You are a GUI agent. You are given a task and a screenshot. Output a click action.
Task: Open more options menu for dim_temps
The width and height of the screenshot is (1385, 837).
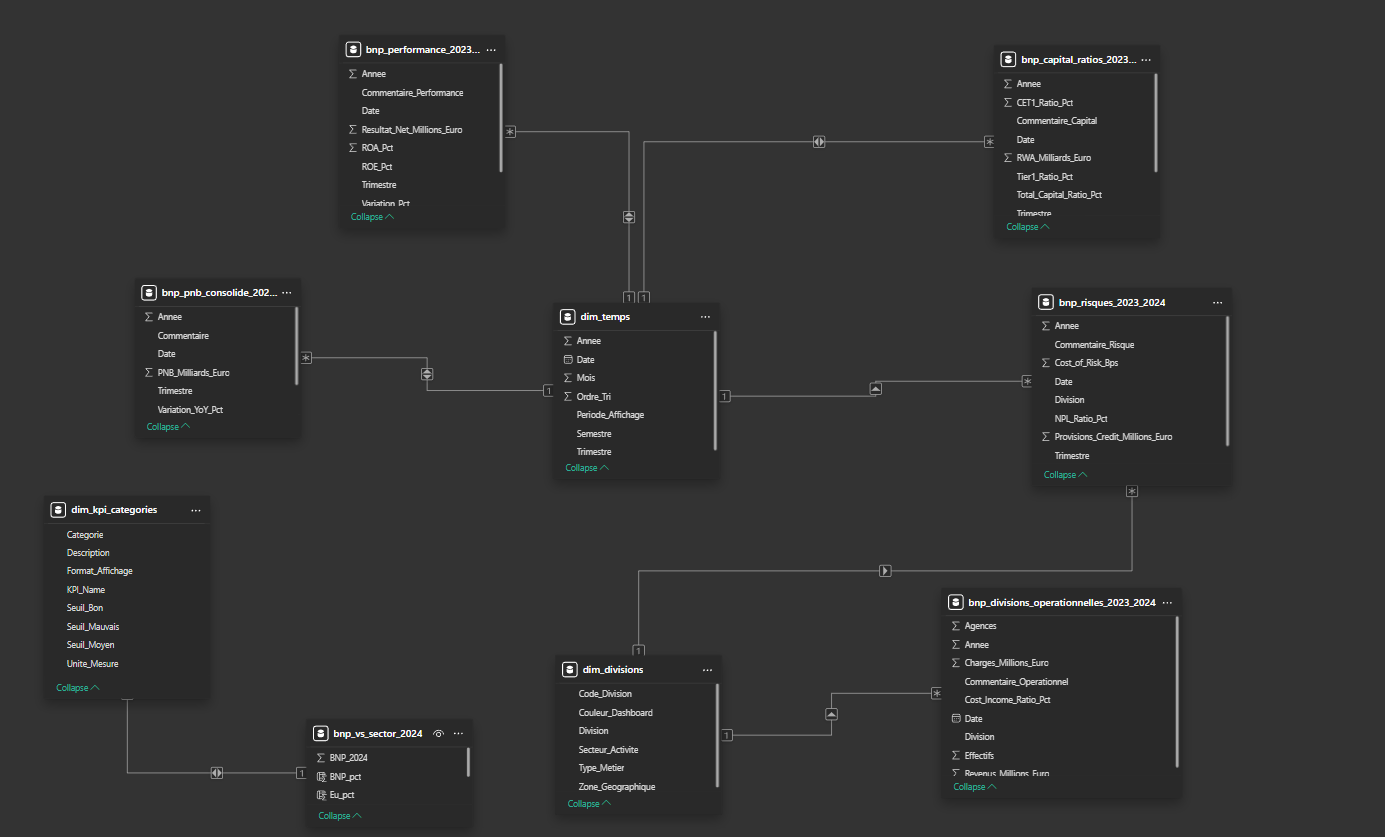pyautogui.click(x=705, y=317)
